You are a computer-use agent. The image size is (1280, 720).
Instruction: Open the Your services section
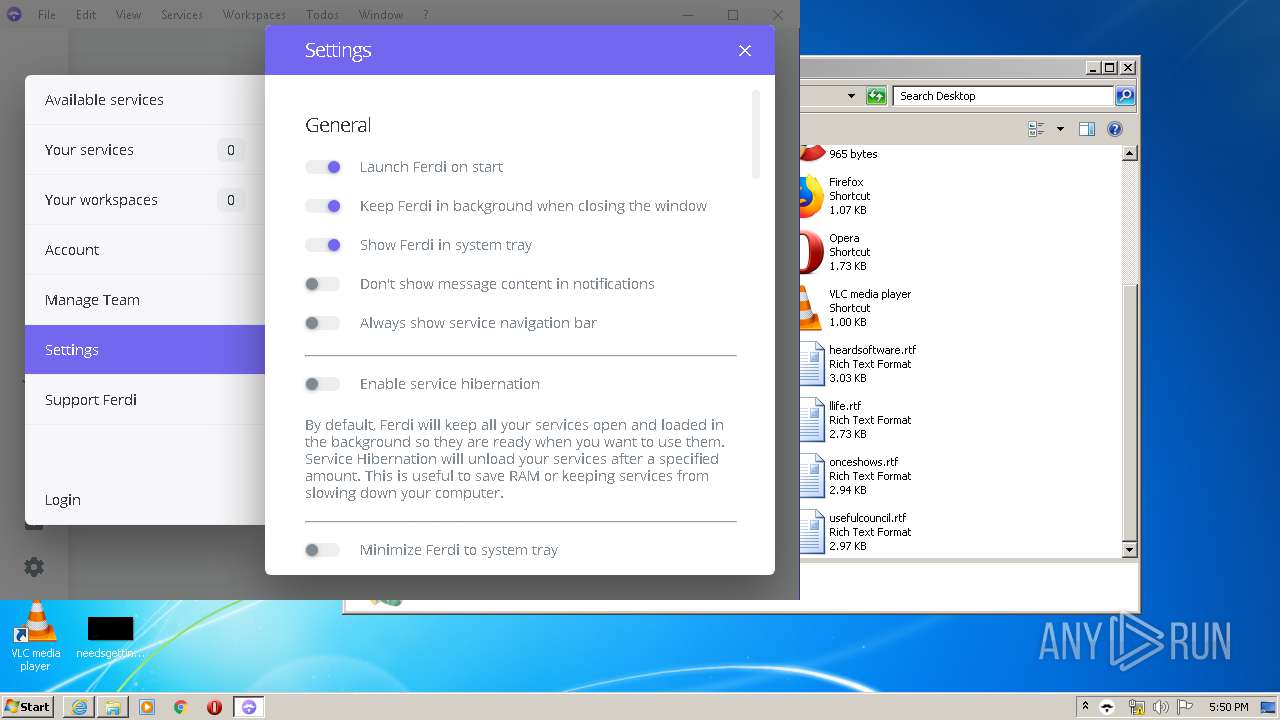pos(145,150)
